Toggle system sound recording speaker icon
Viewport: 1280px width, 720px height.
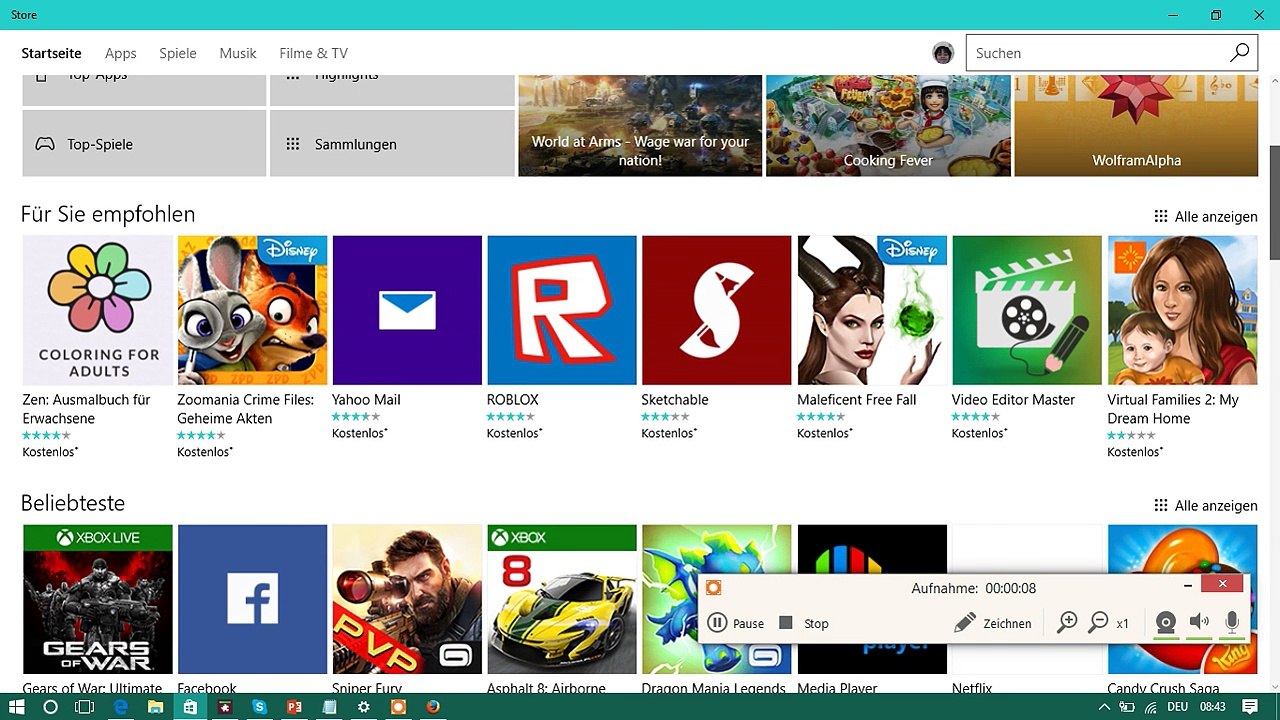pos(1199,623)
